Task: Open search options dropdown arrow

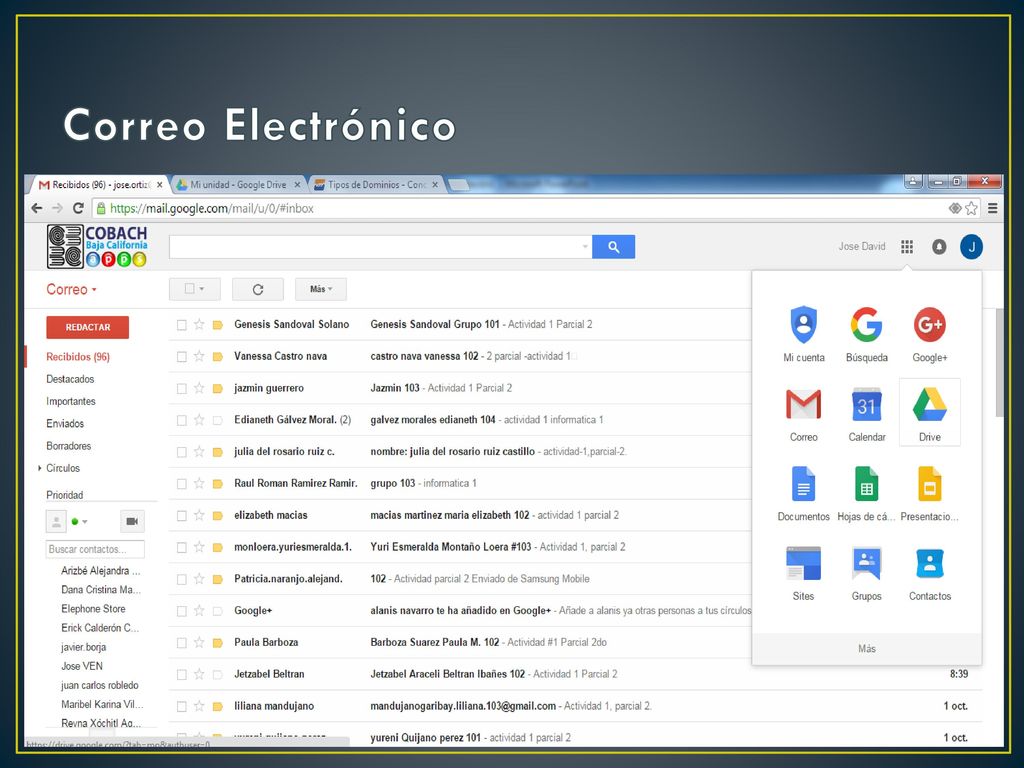Action: pos(584,247)
